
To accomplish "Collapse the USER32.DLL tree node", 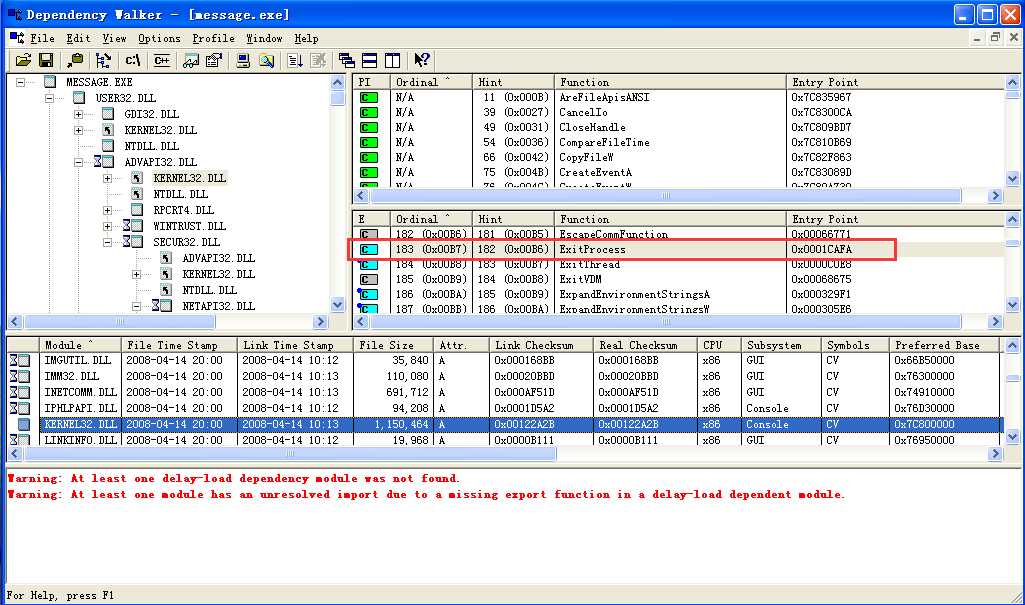I will coord(50,98).
